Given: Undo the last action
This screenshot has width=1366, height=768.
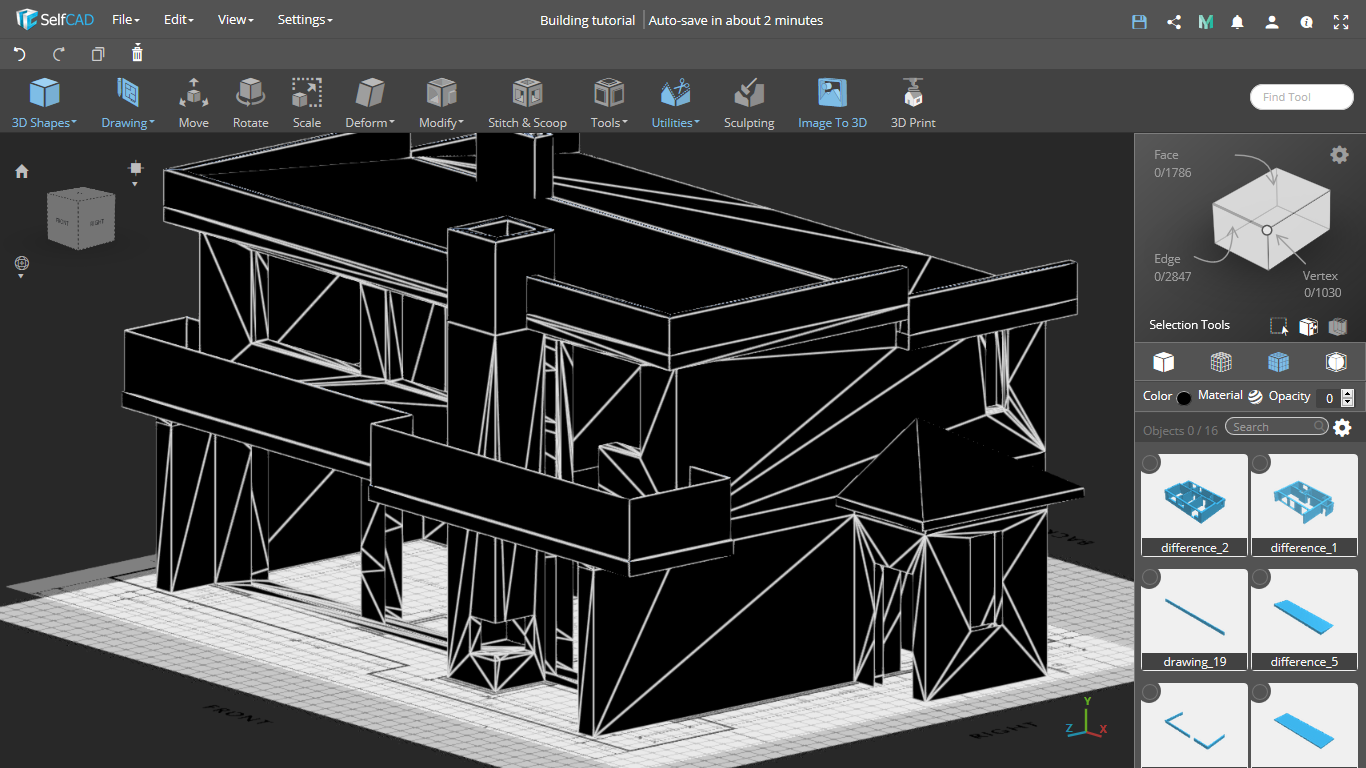Looking at the screenshot, I should click(19, 54).
